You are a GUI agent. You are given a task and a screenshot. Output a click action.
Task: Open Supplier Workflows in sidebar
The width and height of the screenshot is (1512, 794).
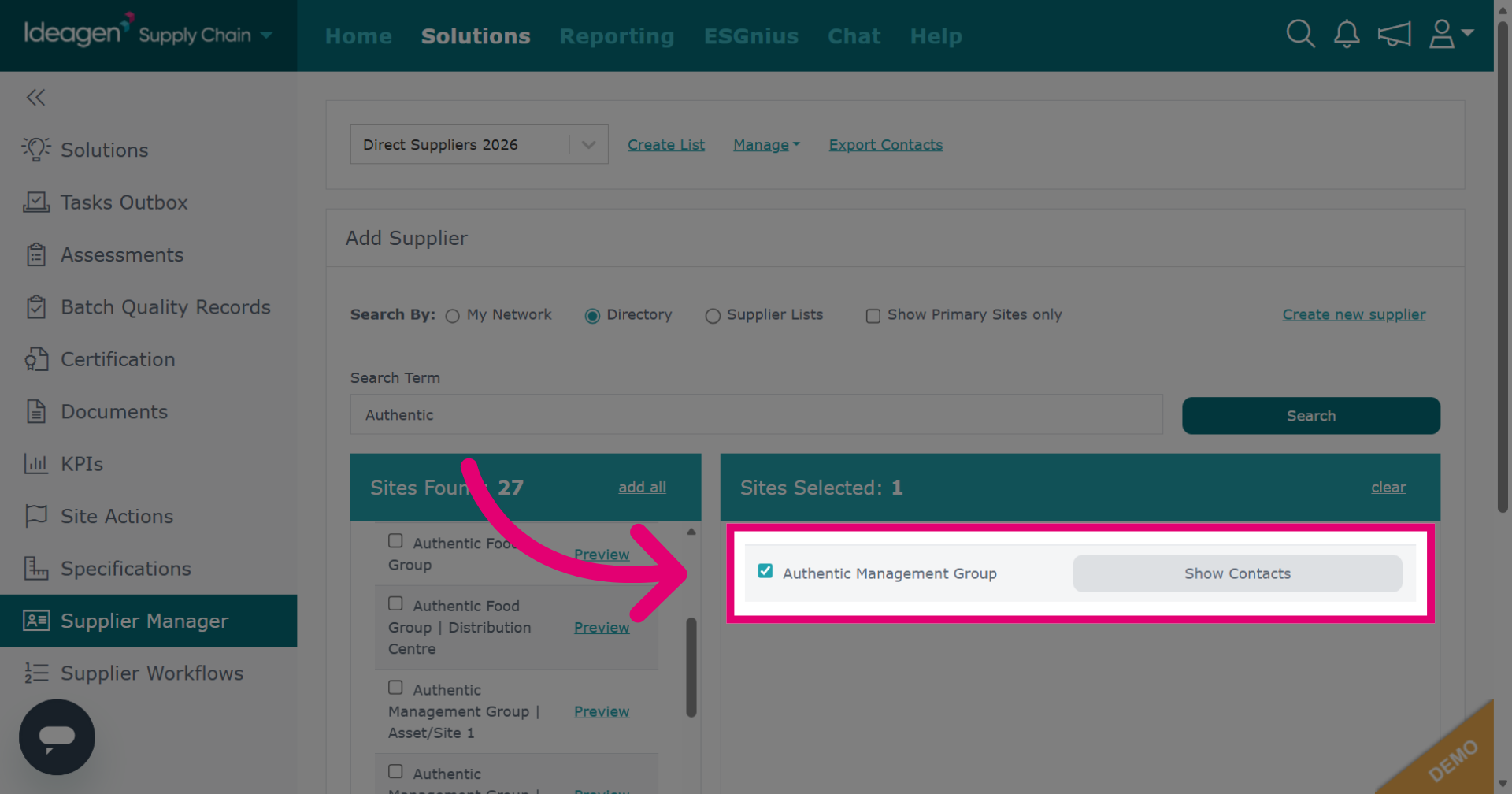click(152, 673)
